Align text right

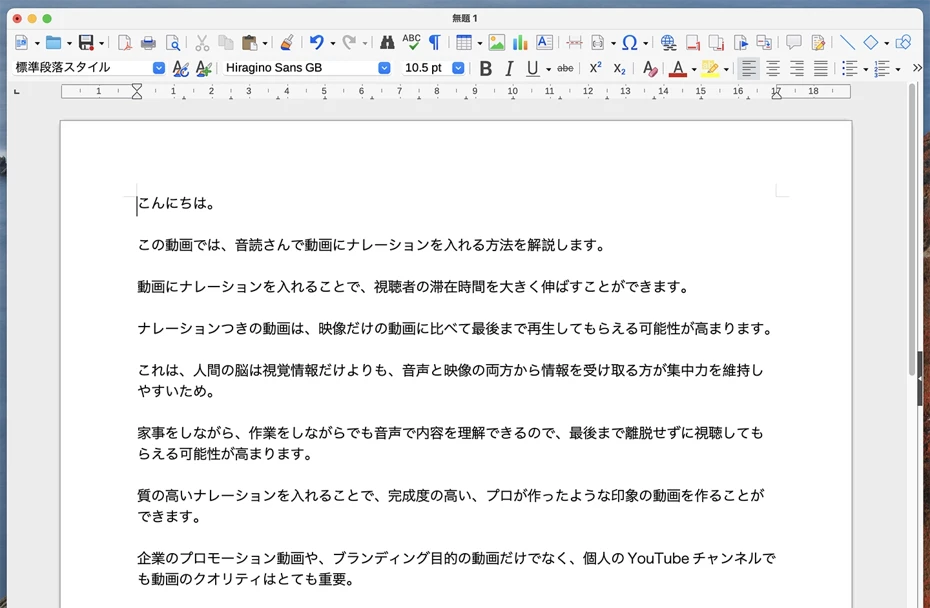797,69
